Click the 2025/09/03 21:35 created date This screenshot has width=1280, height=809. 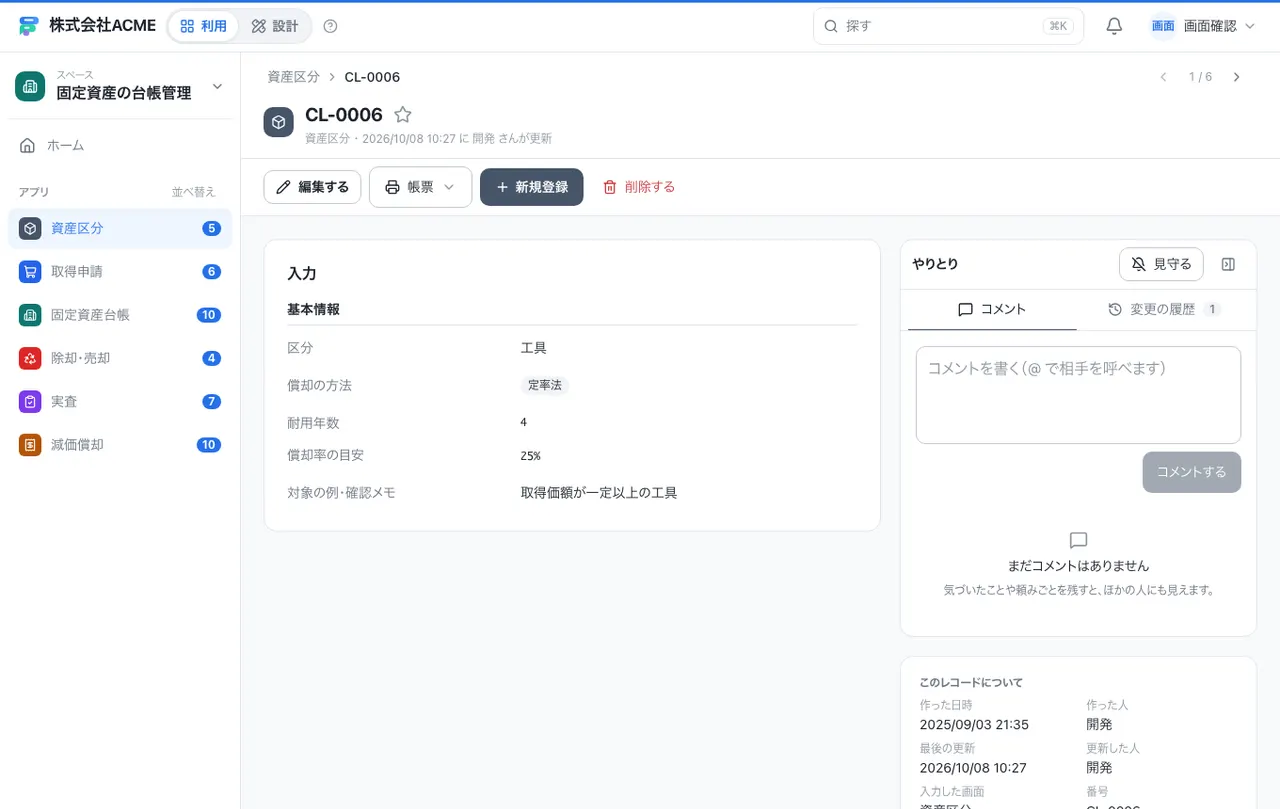coord(974,725)
